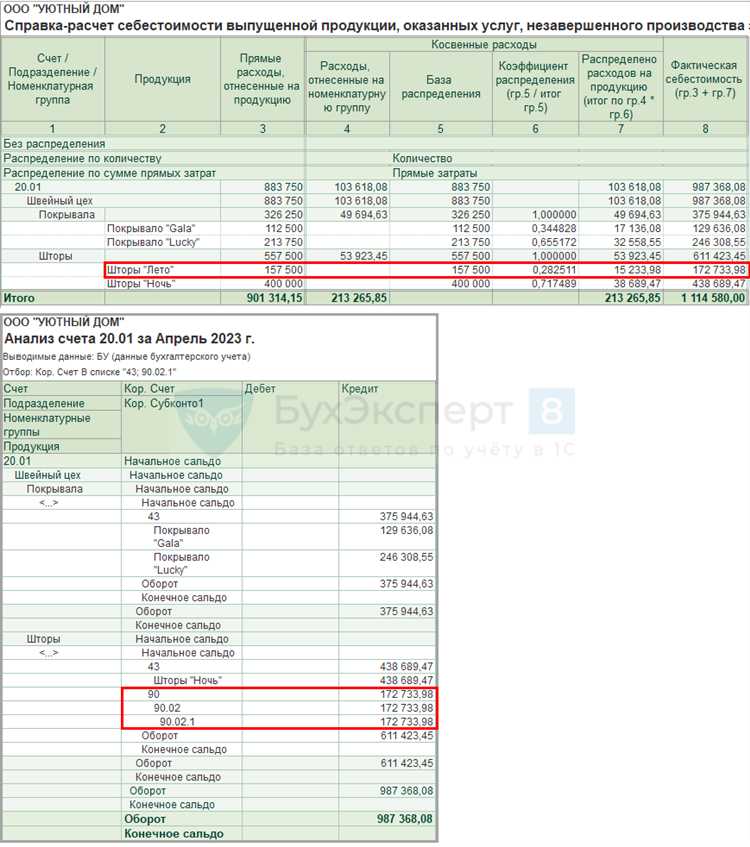Click coefficient value 0,655172
This screenshot has width=750, height=847.
pos(554,242)
